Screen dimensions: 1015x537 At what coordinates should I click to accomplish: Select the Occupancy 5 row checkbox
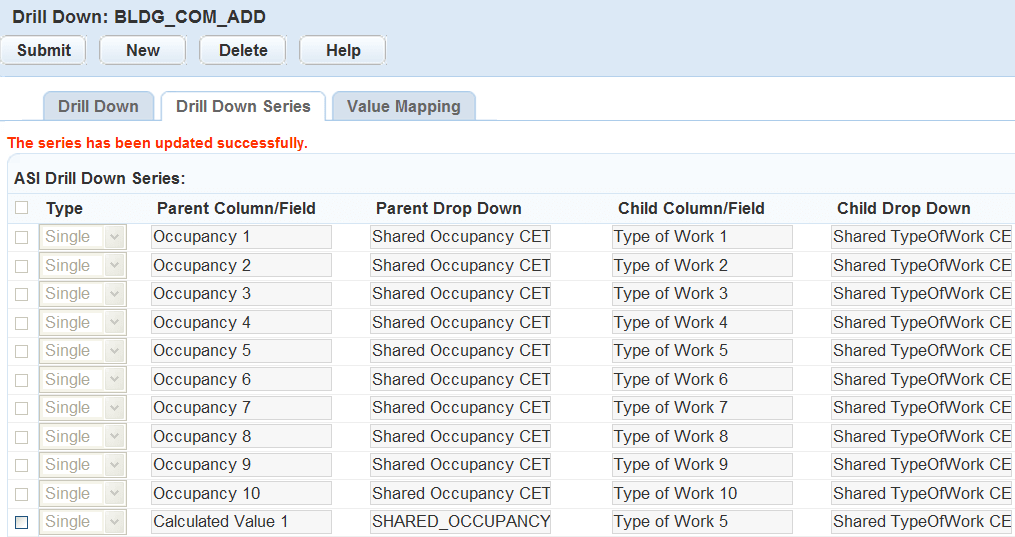[22, 351]
